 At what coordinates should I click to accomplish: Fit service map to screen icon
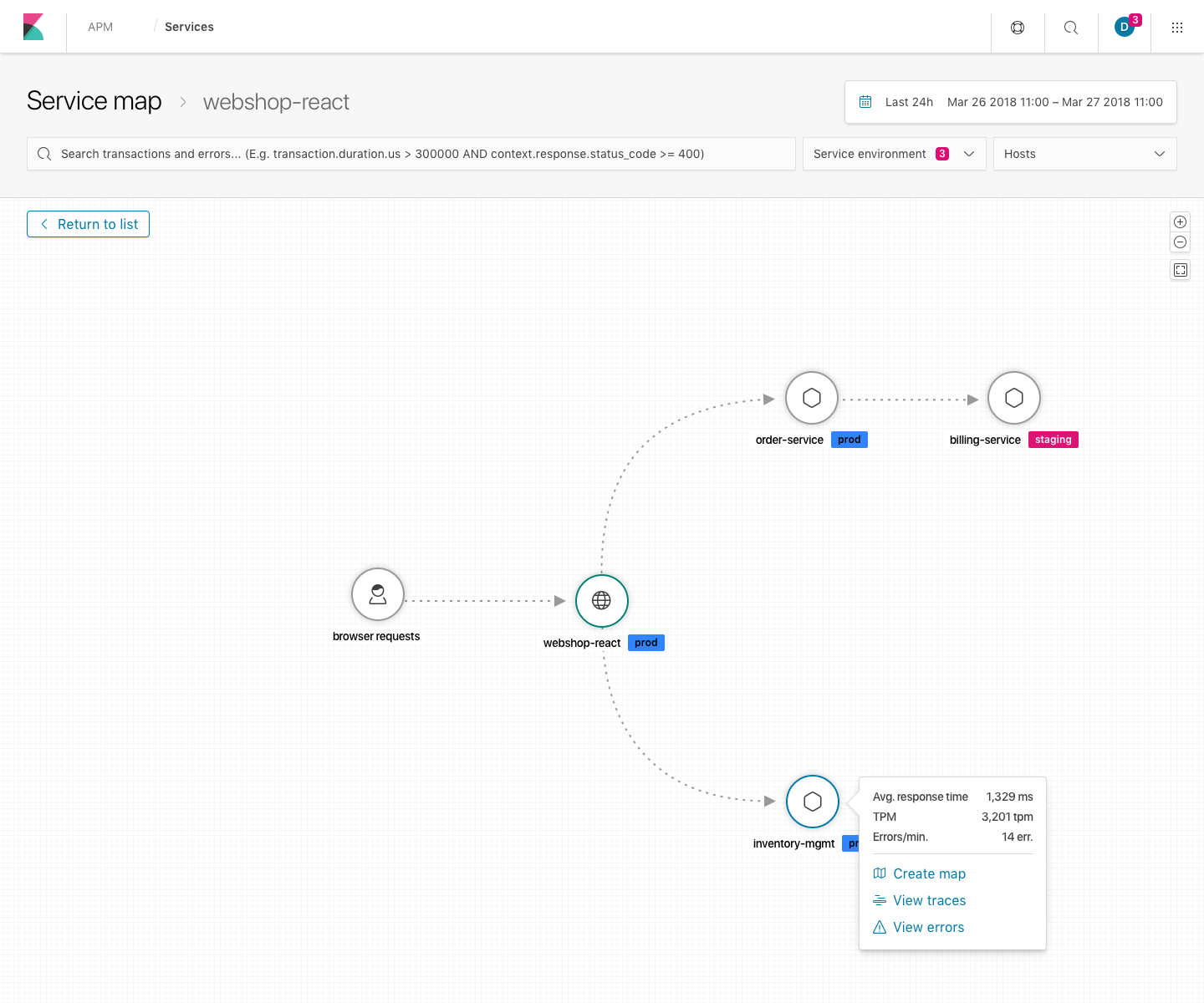click(1181, 270)
